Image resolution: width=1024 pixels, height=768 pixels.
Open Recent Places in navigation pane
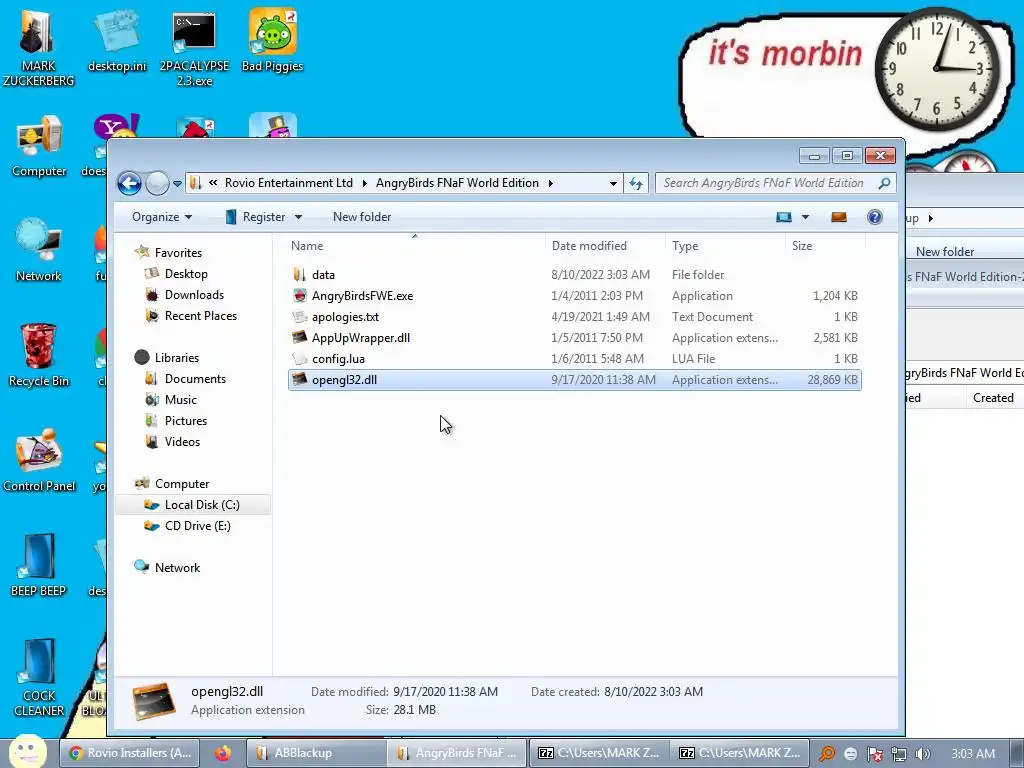(x=200, y=315)
